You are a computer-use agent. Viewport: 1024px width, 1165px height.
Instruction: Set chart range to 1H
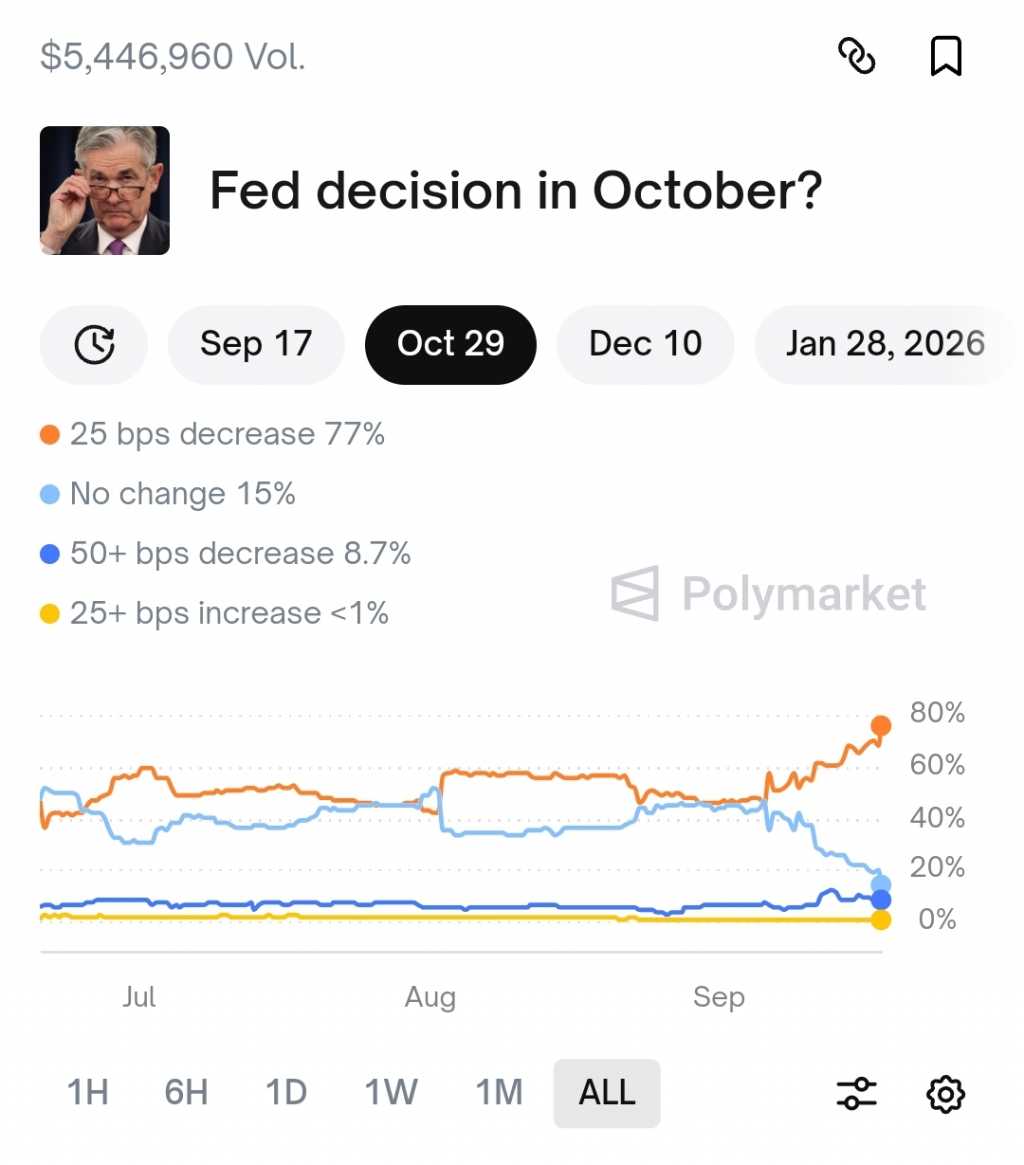pyautogui.click(x=87, y=1092)
